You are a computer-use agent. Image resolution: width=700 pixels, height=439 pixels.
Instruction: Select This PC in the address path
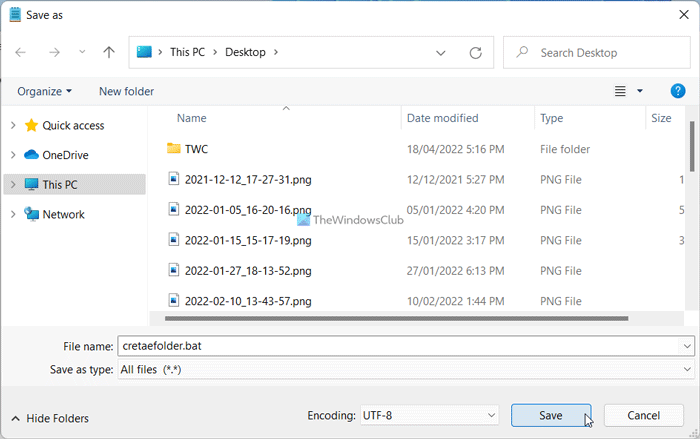point(187,52)
